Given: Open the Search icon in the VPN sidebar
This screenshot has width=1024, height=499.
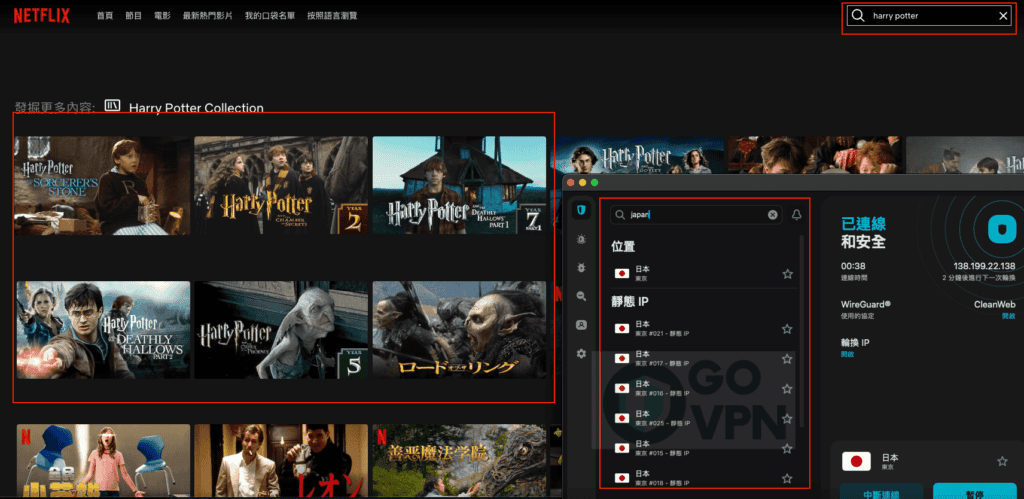Looking at the screenshot, I should 581,296.
